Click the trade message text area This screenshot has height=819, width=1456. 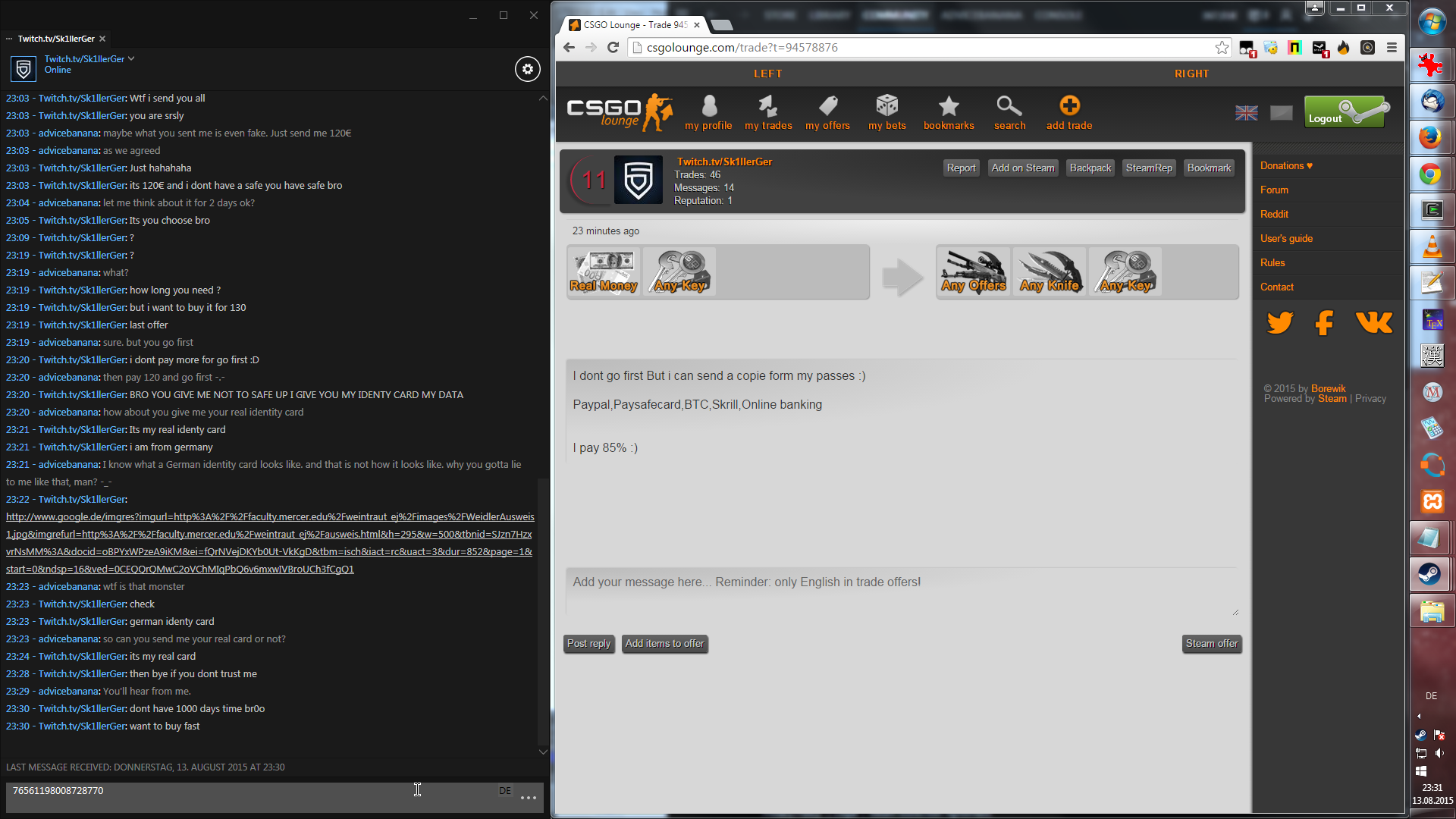click(x=901, y=592)
